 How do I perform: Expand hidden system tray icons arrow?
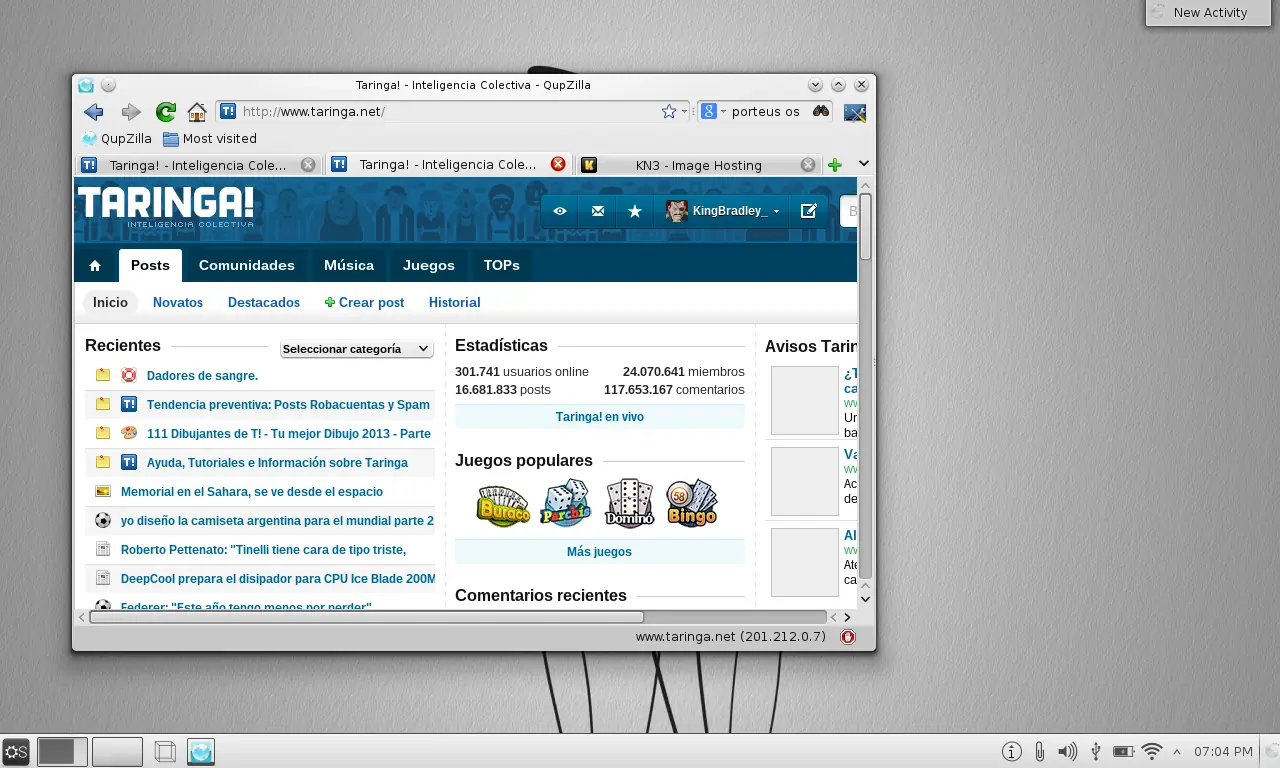point(1177,751)
